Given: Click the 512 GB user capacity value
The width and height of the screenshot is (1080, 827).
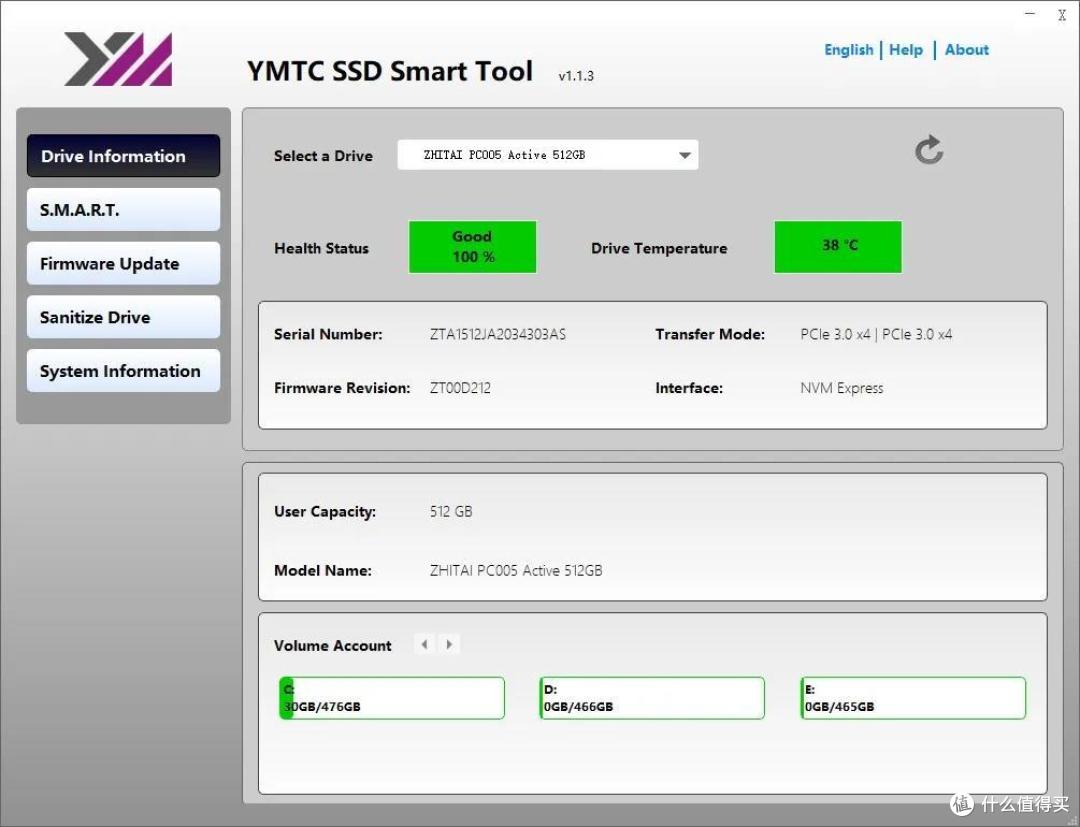Looking at the screenshot, I should coord(451,511).
